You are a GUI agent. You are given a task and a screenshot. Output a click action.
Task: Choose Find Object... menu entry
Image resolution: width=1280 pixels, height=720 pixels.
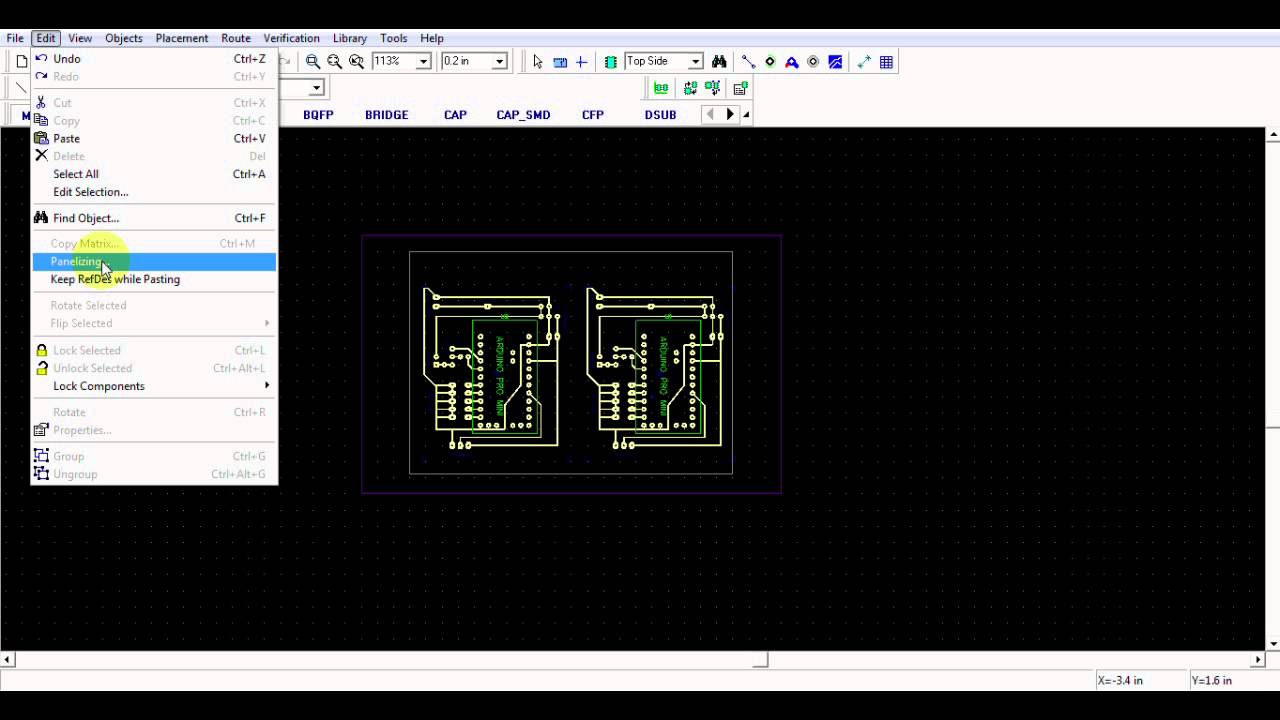point(154,218)
